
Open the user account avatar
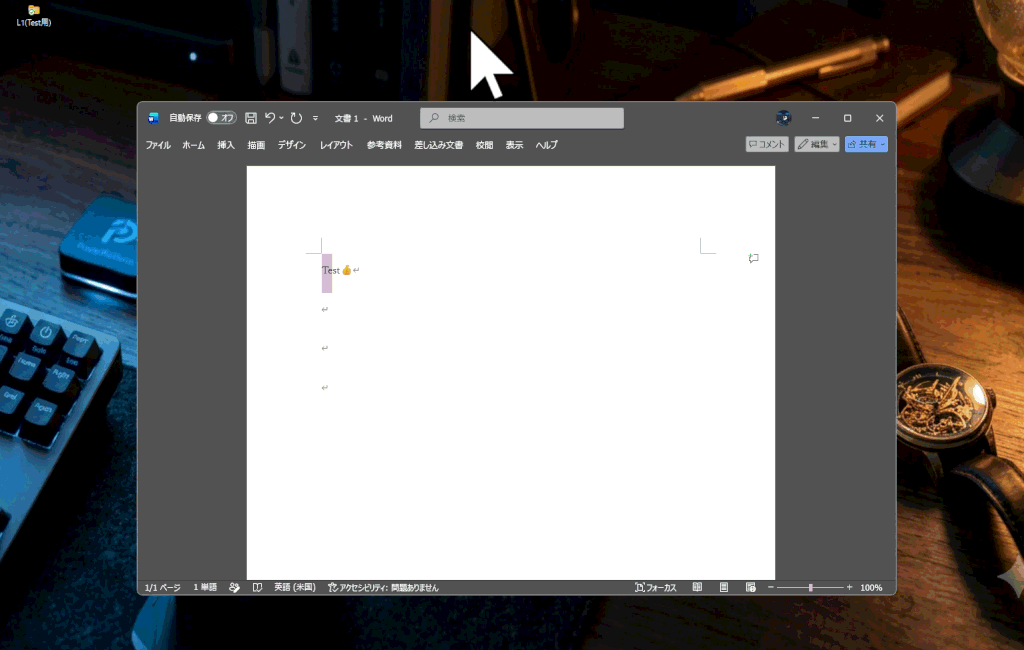point(784,118)
